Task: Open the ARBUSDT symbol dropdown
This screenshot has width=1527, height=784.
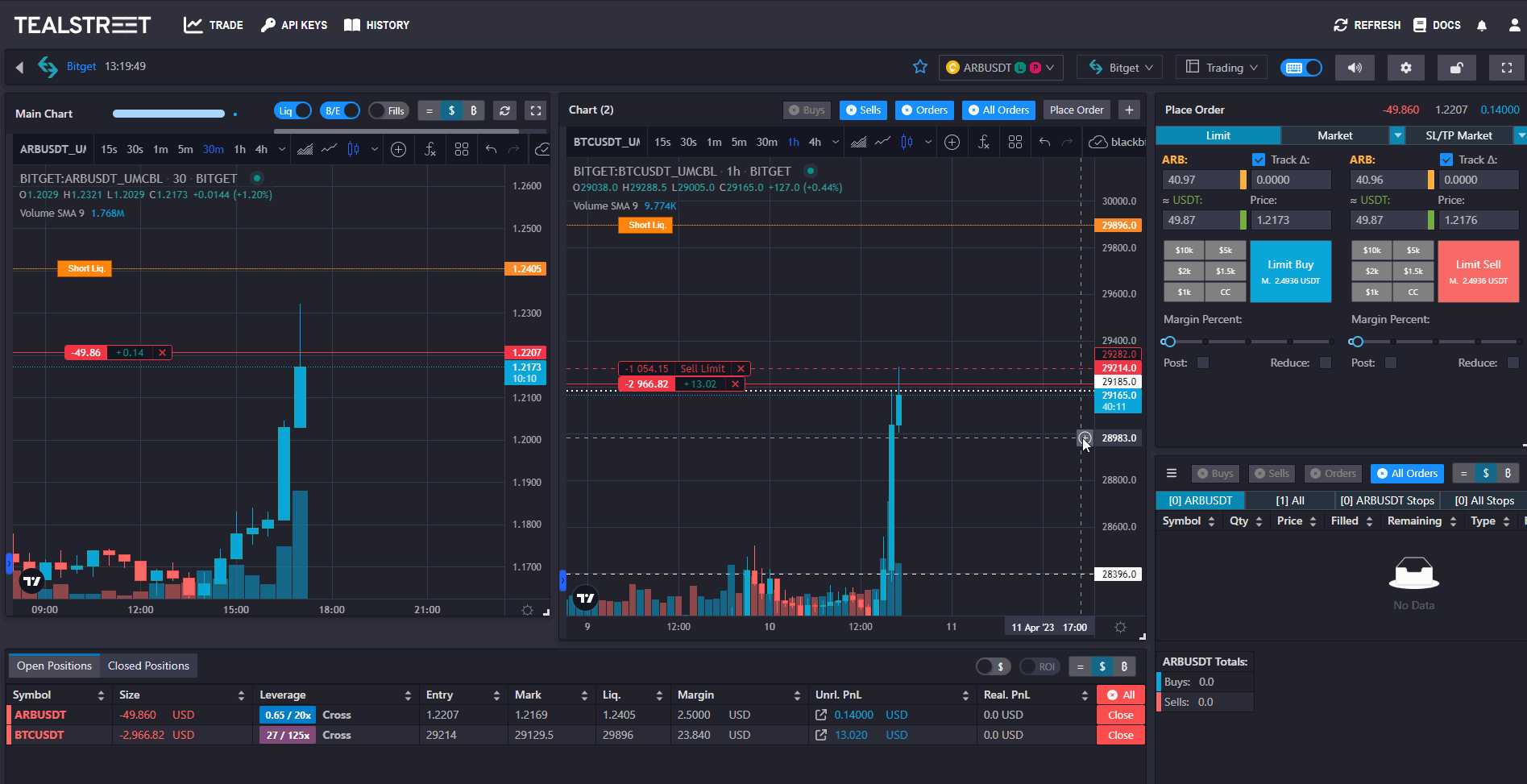Action: pos(1001,68)
